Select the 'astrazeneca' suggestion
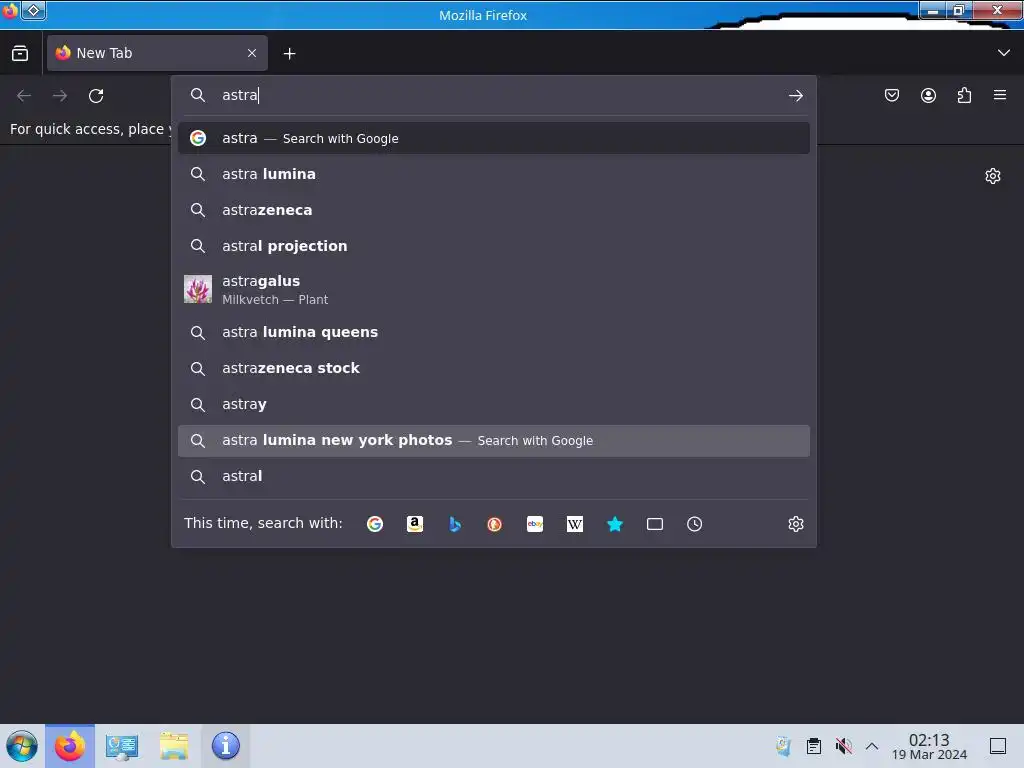1024x768 pixels. (494, 210)
